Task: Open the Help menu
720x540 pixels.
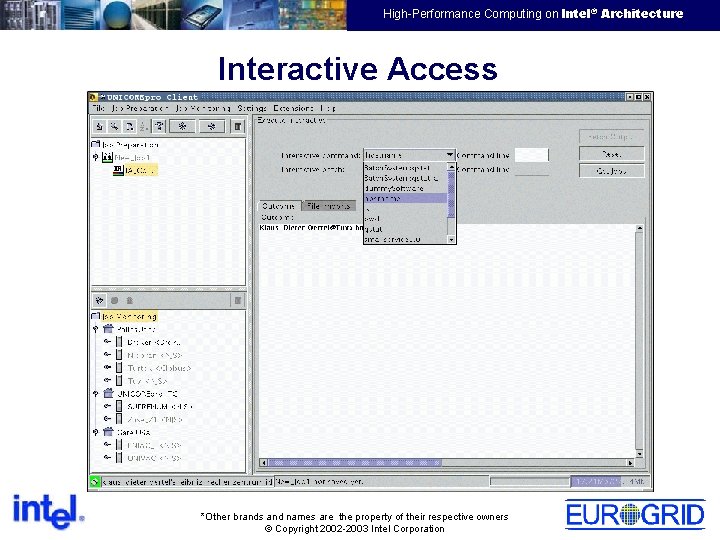Action: (x=328, y=108)
